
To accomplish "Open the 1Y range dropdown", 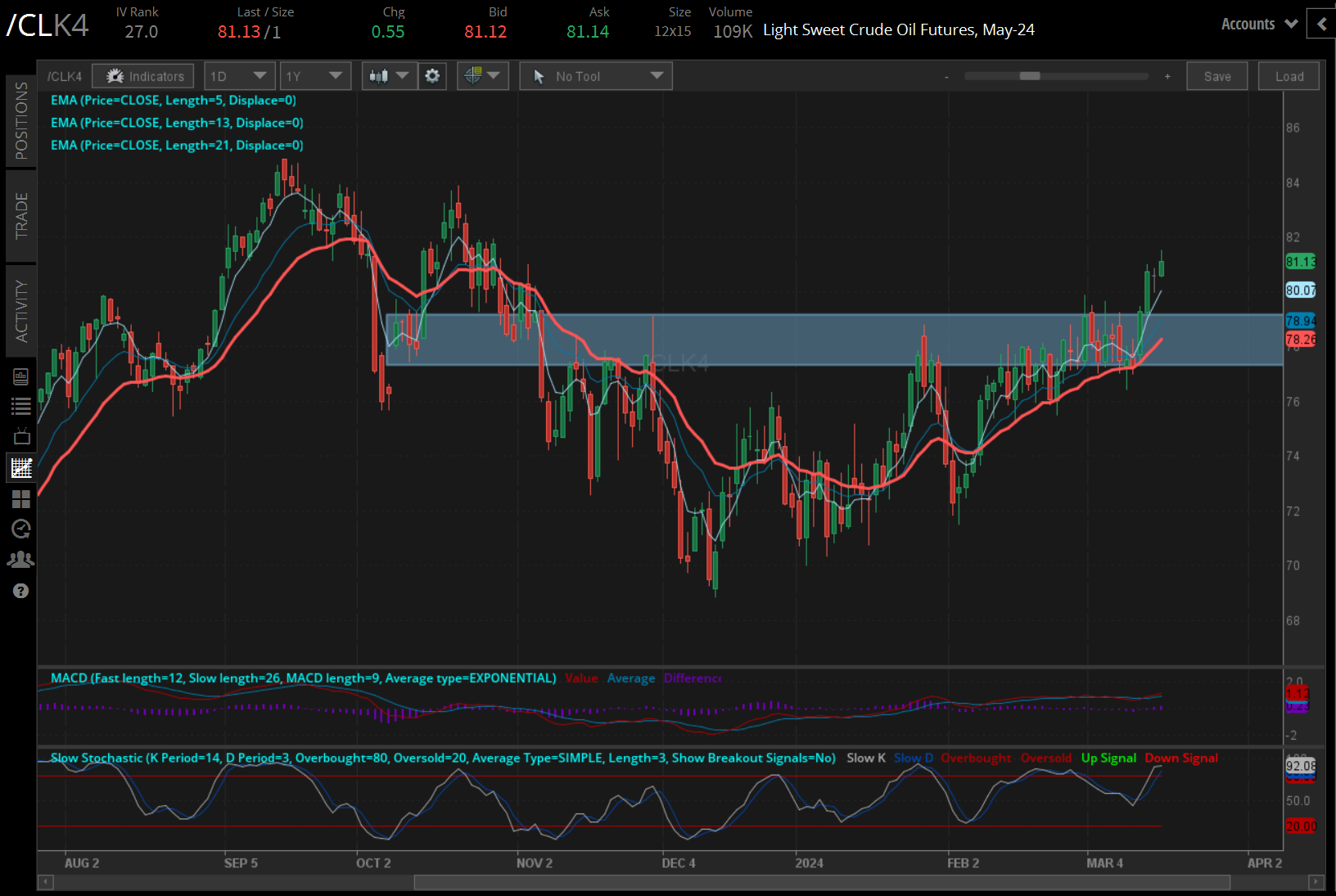I will [315, 75].
